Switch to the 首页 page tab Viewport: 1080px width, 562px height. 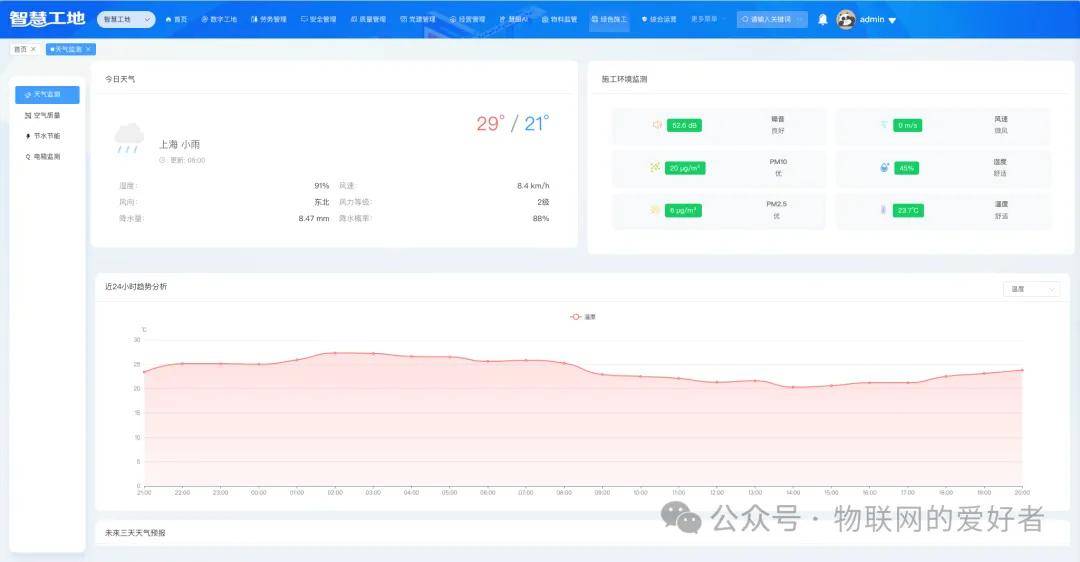[x=21, y=49]
